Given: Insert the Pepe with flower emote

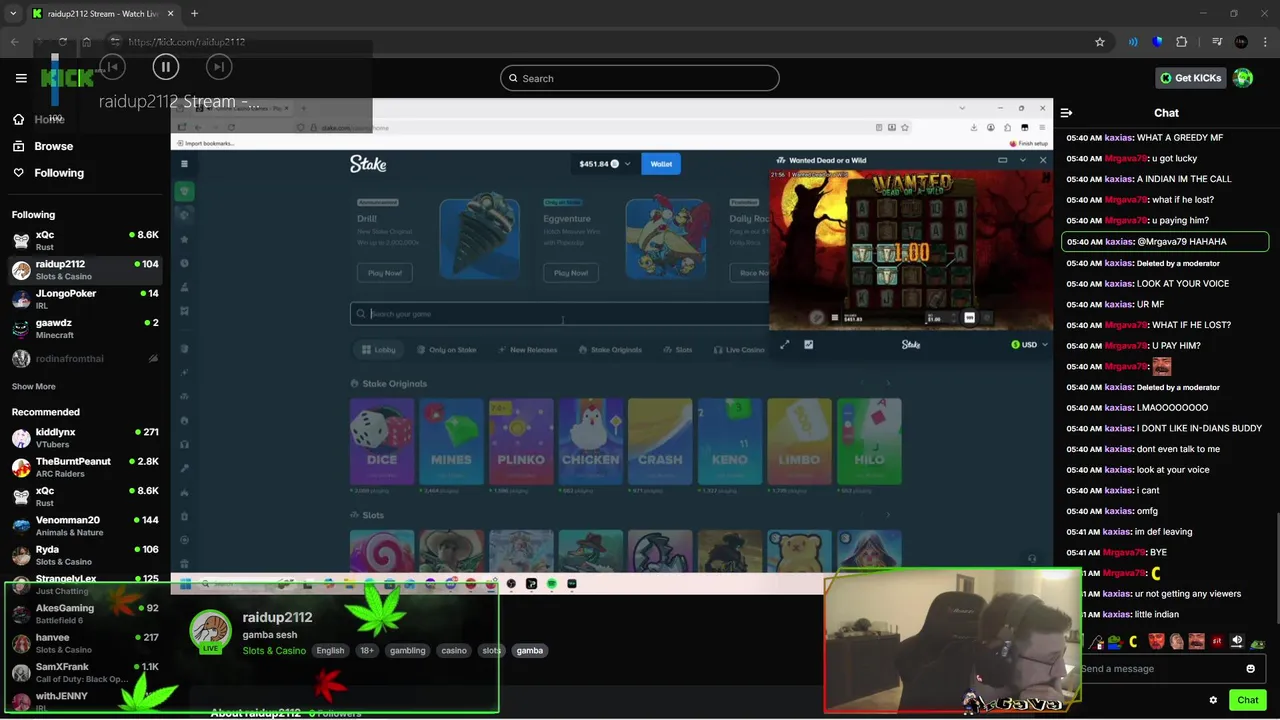Looking at the screenshot, I should [1114, 642].
